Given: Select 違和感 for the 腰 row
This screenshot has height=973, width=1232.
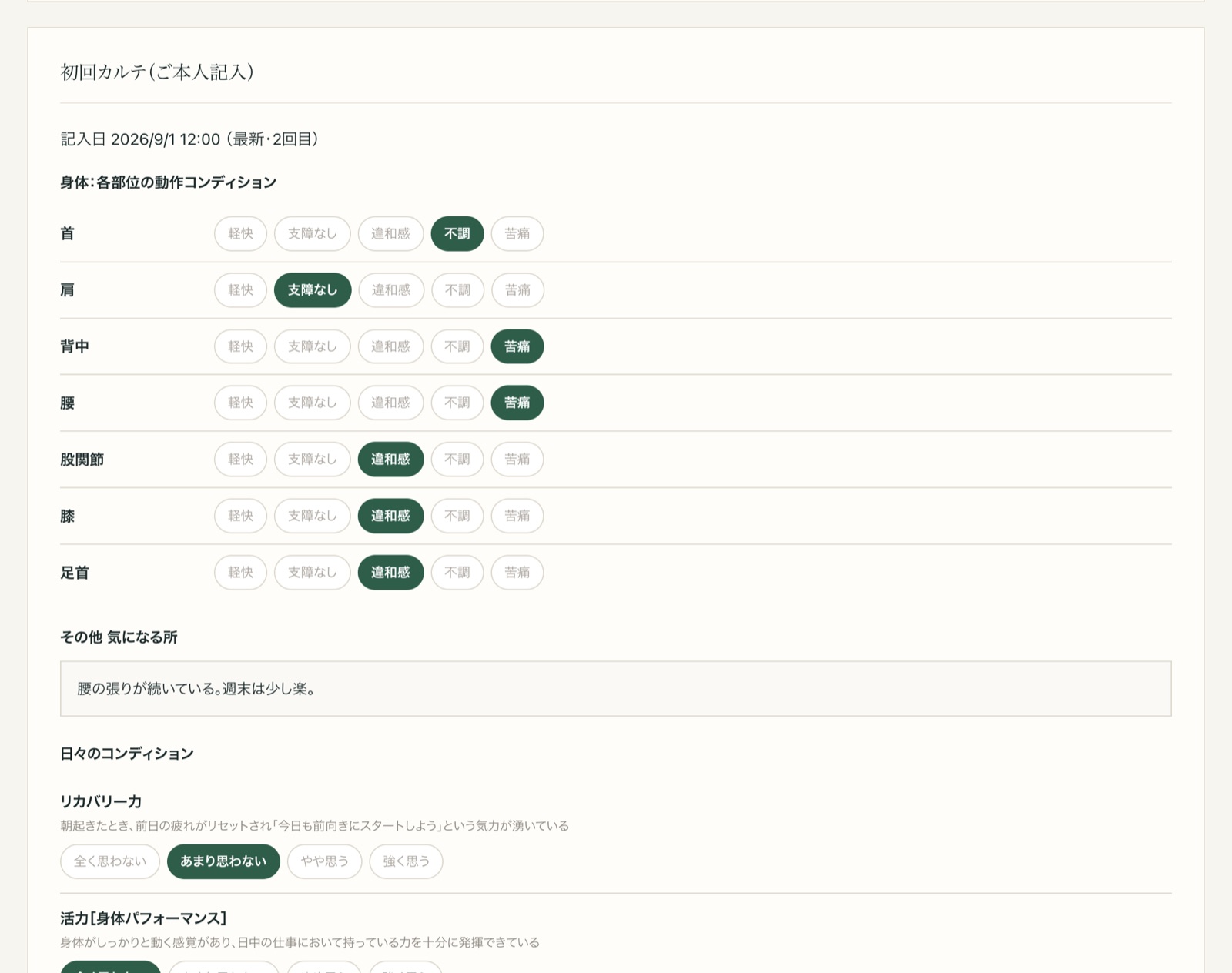Looking at the screenshot, I should tap(390, 403).
